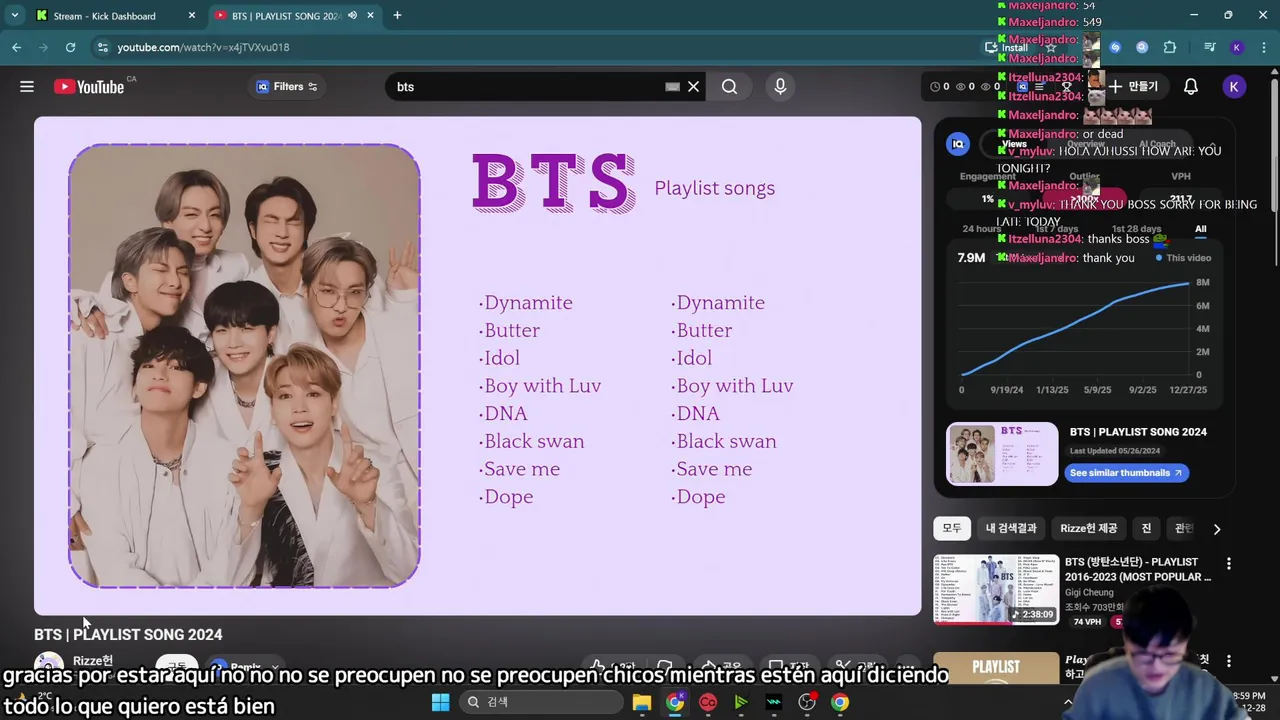Open the Gigi Cheung BTS playlist video thumbnail
Image resolution: width=1280 pixels, height=720 pixels.
996,589
